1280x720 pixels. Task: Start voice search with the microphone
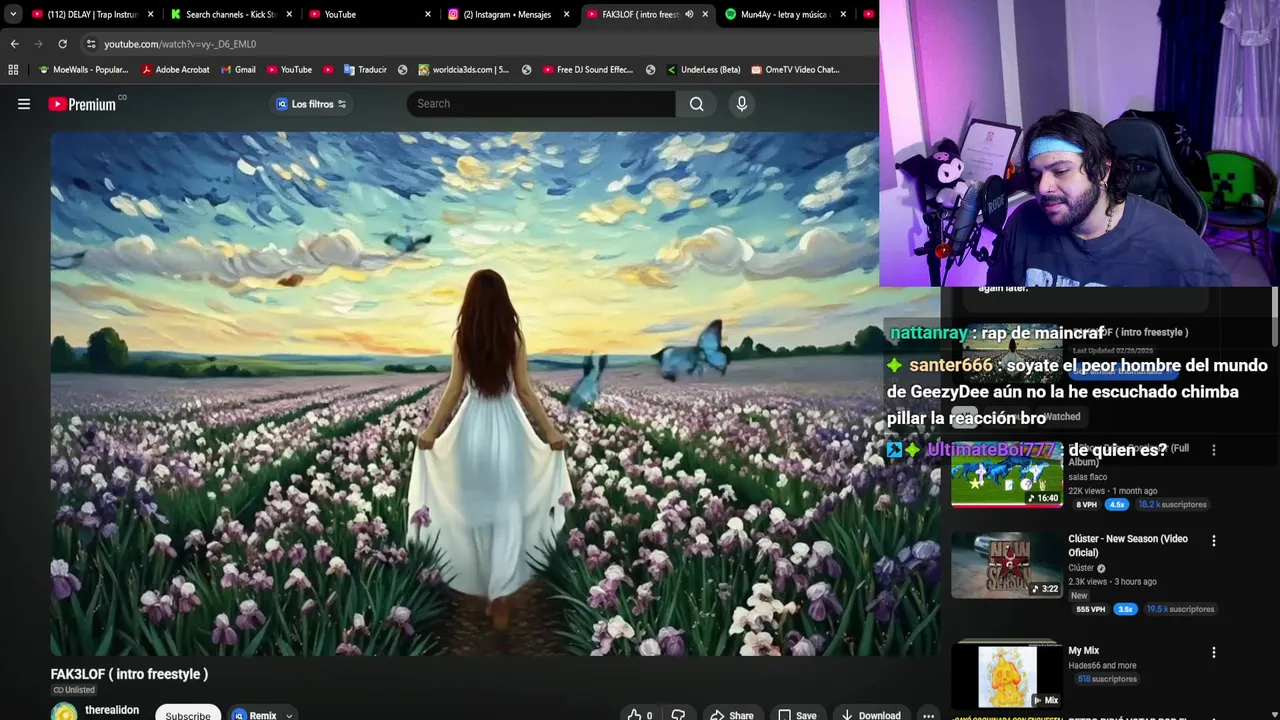[x=741, y=104]
